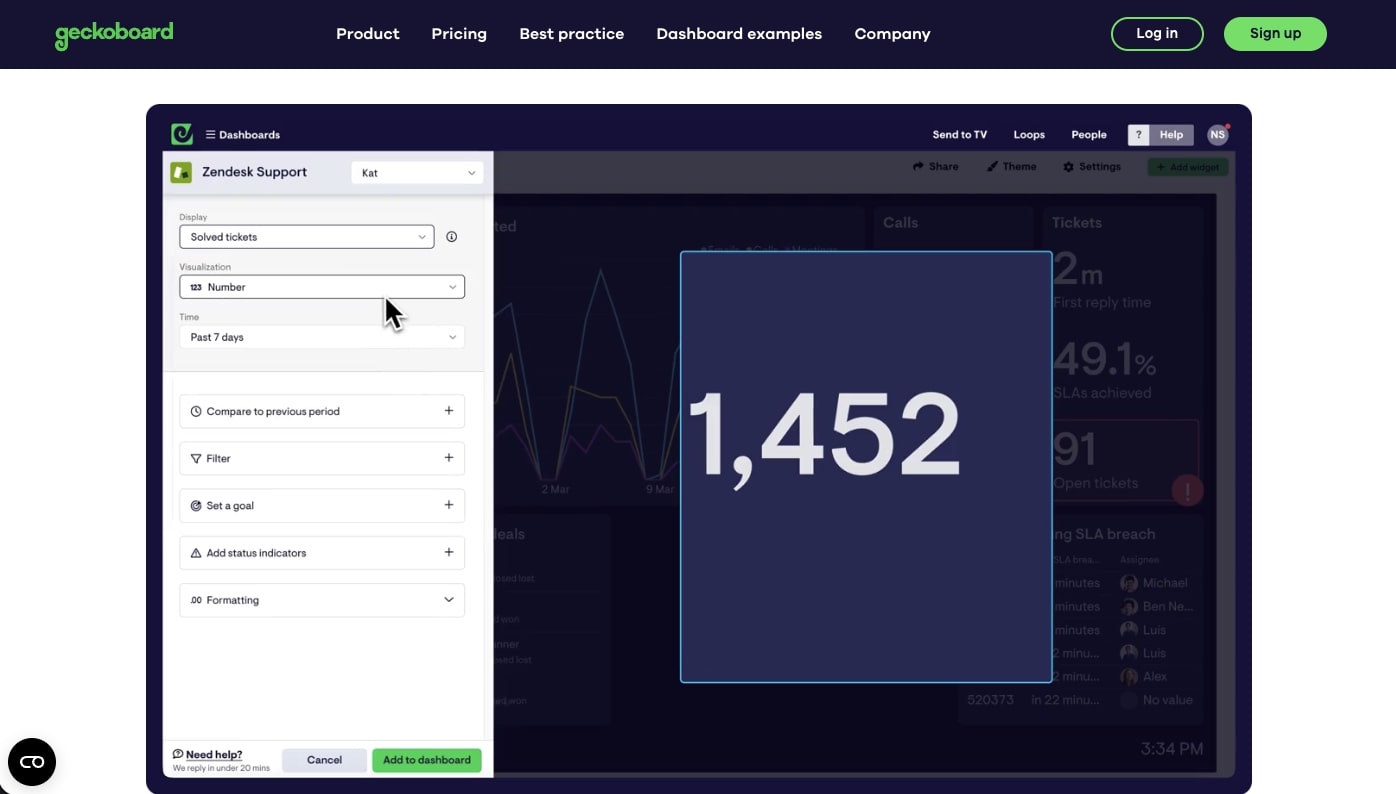This screenshot has width=1396, height=794.
Task: Click the Add to dashboard button
Action: (426, 760)
